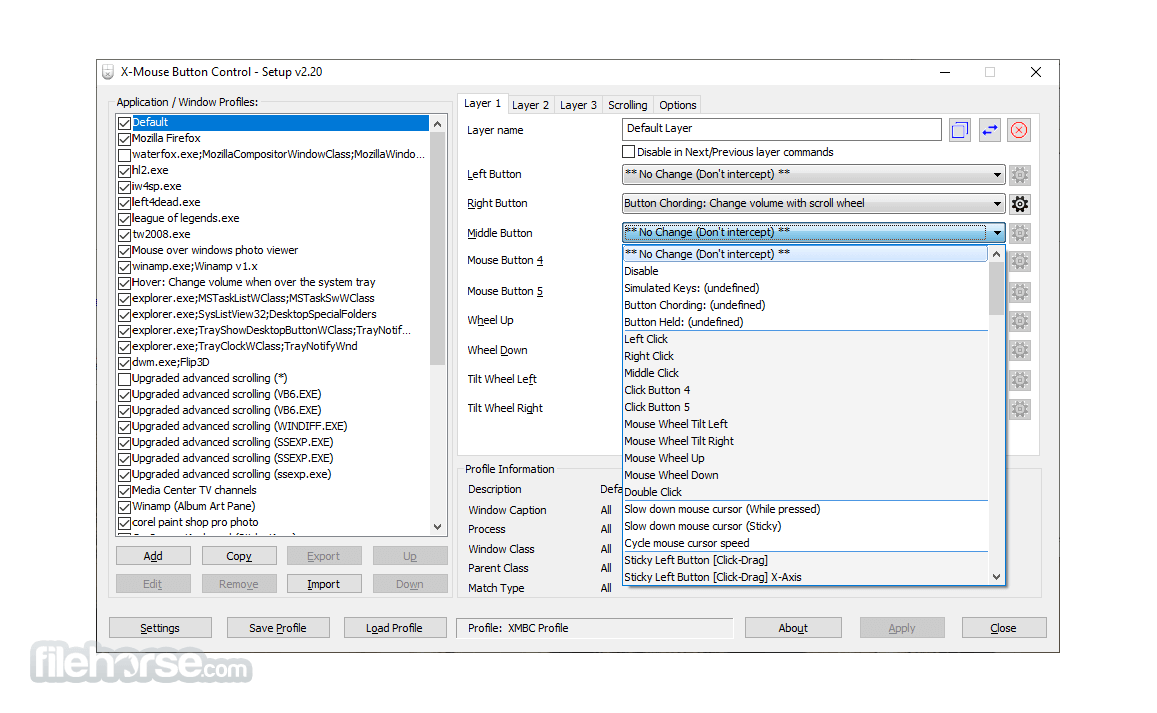The height and width of the screenshot is (713, 1157).
Task: Click the Copy profile button
Action: coord(239,556)
